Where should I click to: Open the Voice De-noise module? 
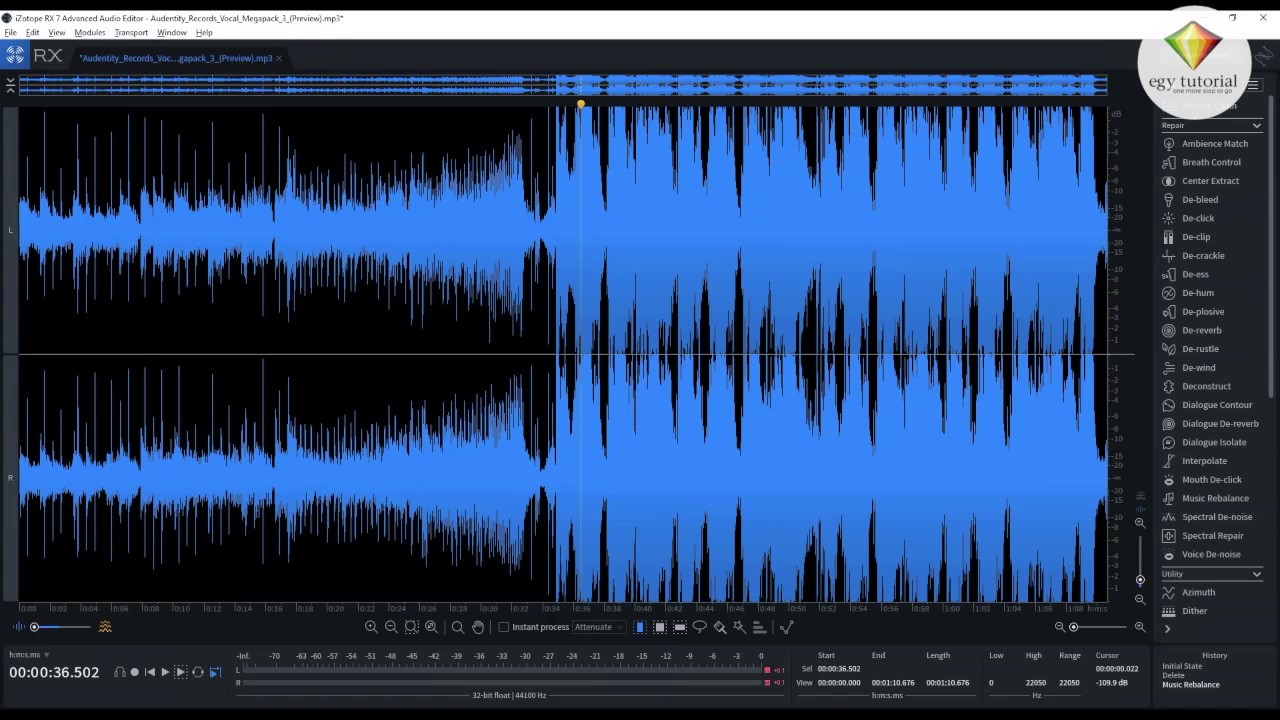pos(1202,554)
